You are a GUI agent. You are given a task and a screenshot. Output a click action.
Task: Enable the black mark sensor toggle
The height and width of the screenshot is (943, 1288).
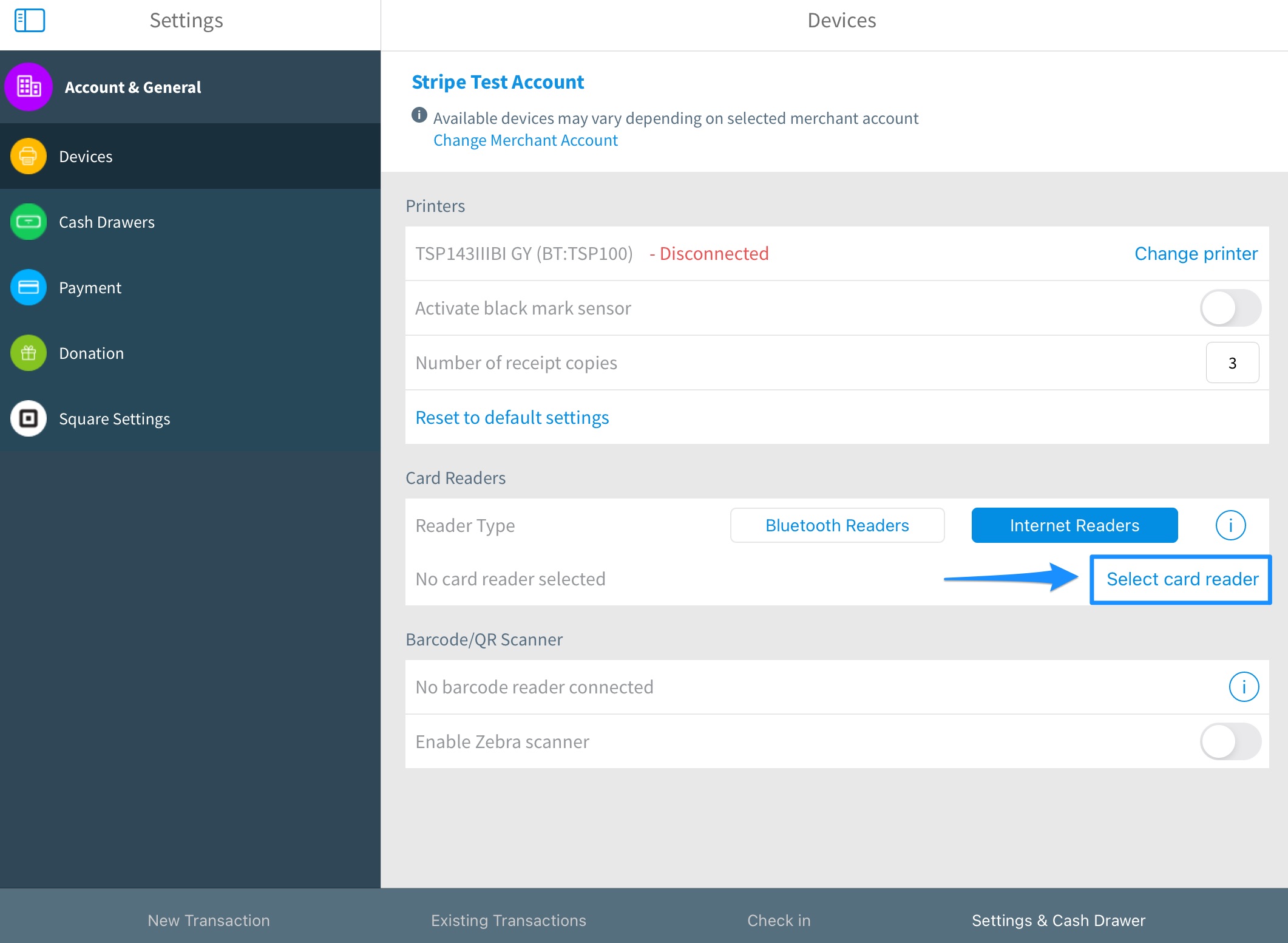(1230, 308)
